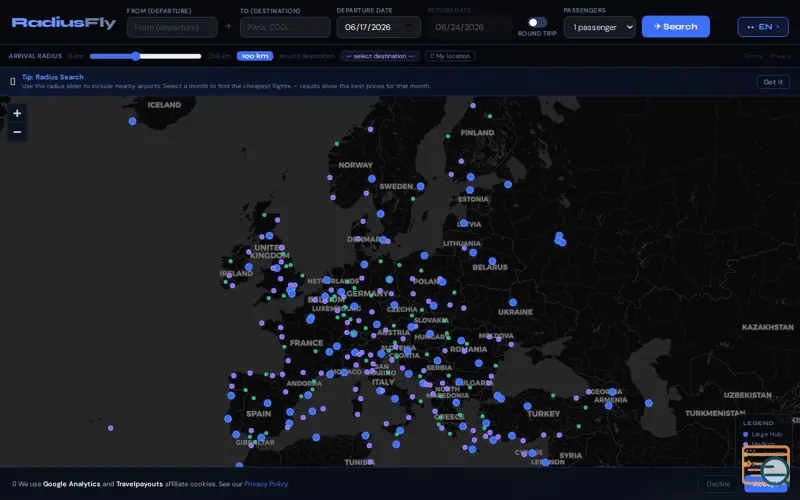Click the NORWAY map label
The image size is (800, 500).
coord(356,165)
